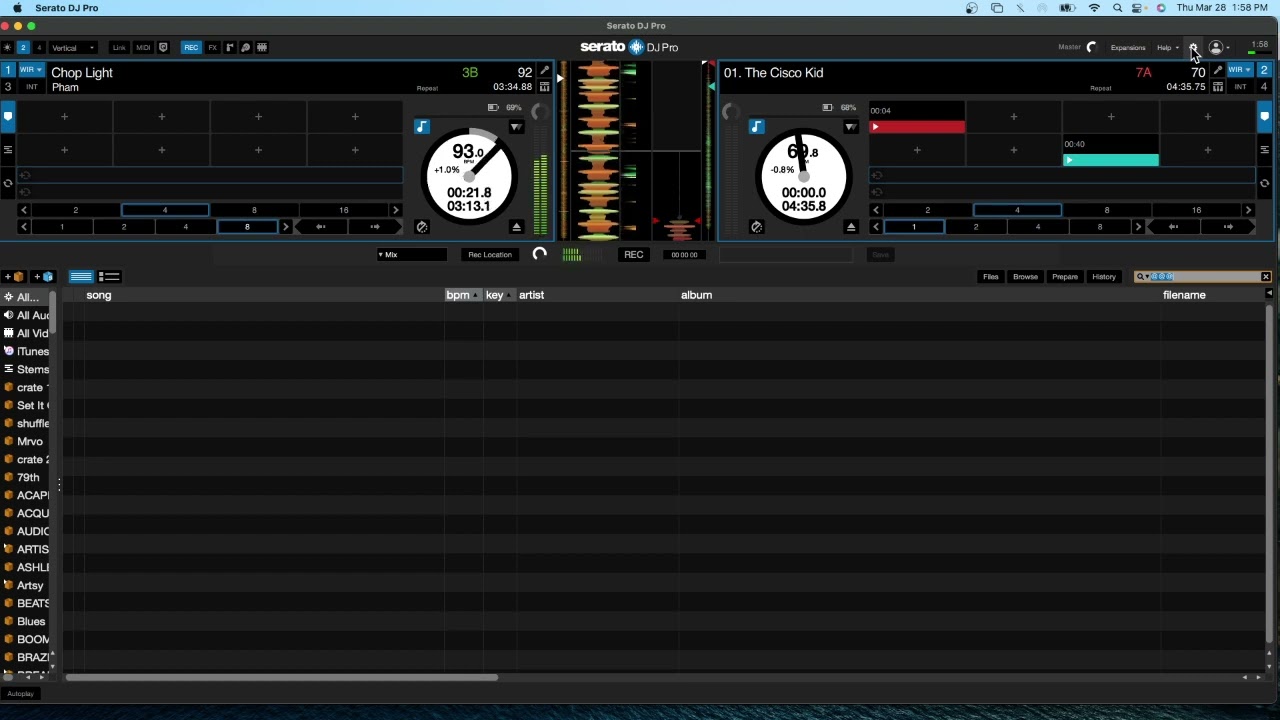Open WIR input dropdown on left deck

[x=31, y=70]
